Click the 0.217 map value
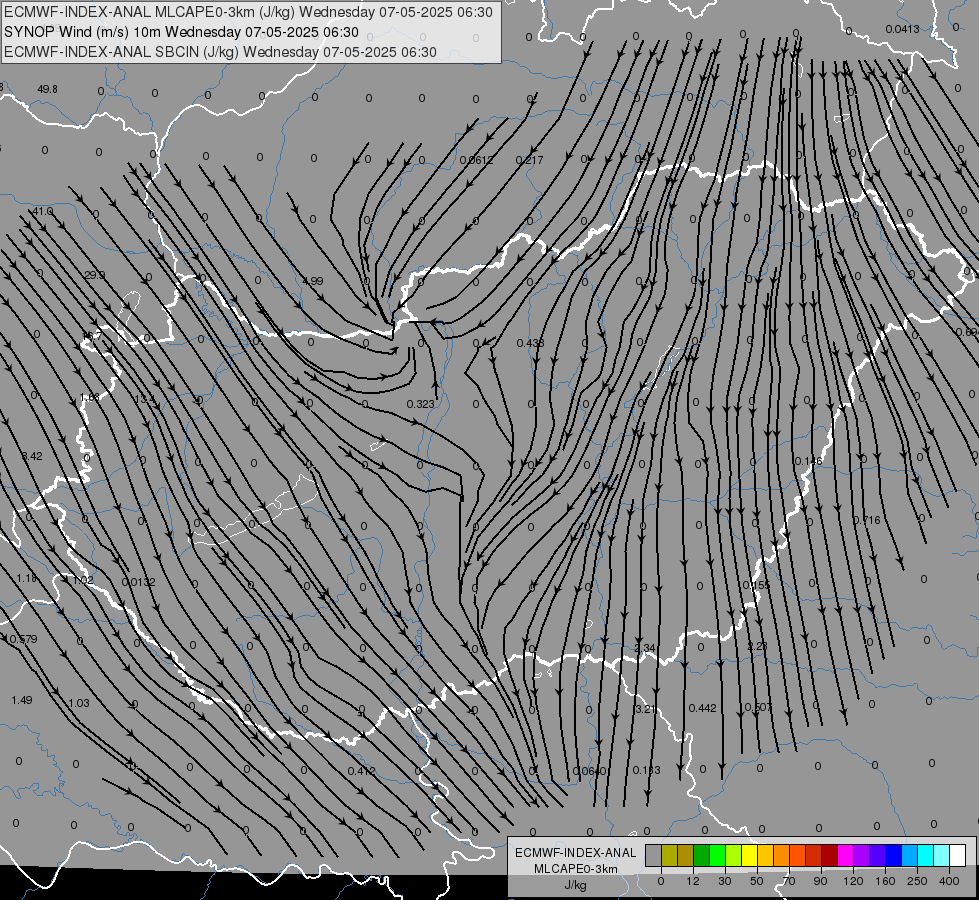 point(529,160)
